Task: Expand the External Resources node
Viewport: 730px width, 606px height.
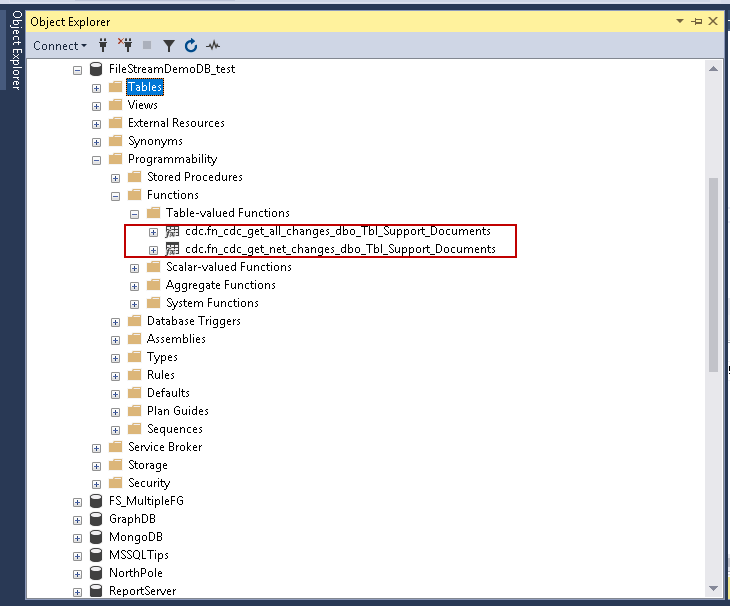Action: click(x=96, y=124)
